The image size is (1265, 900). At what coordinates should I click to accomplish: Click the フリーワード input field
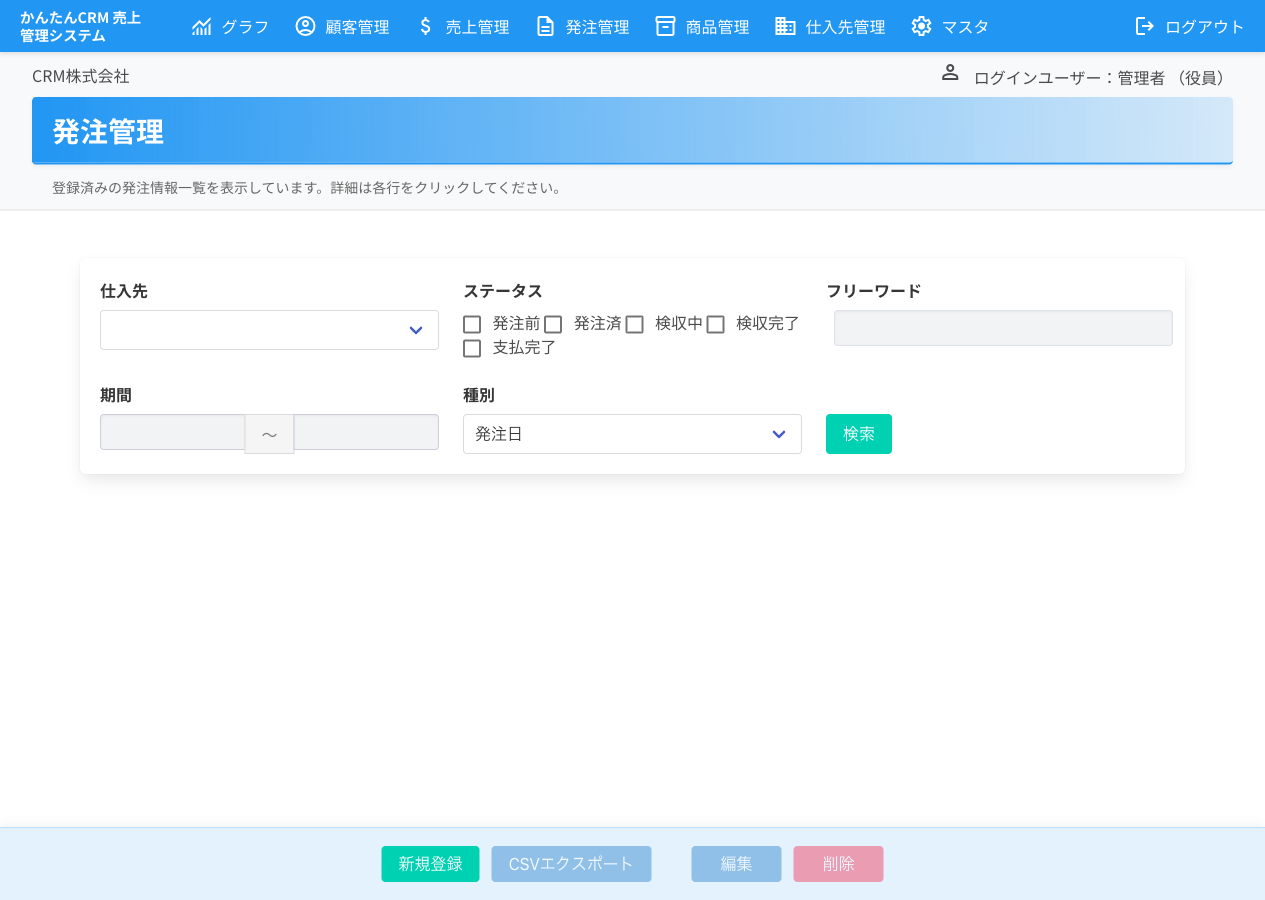point(1002,327)
